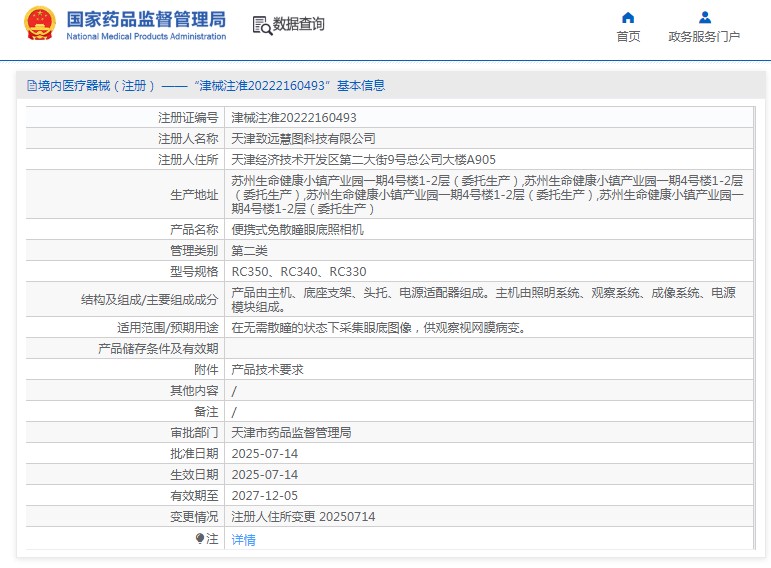The height and width of the screenshot is (568, 771).
Task: Click the 政务服务门户 person icon
Action: [x=705, y=18]
